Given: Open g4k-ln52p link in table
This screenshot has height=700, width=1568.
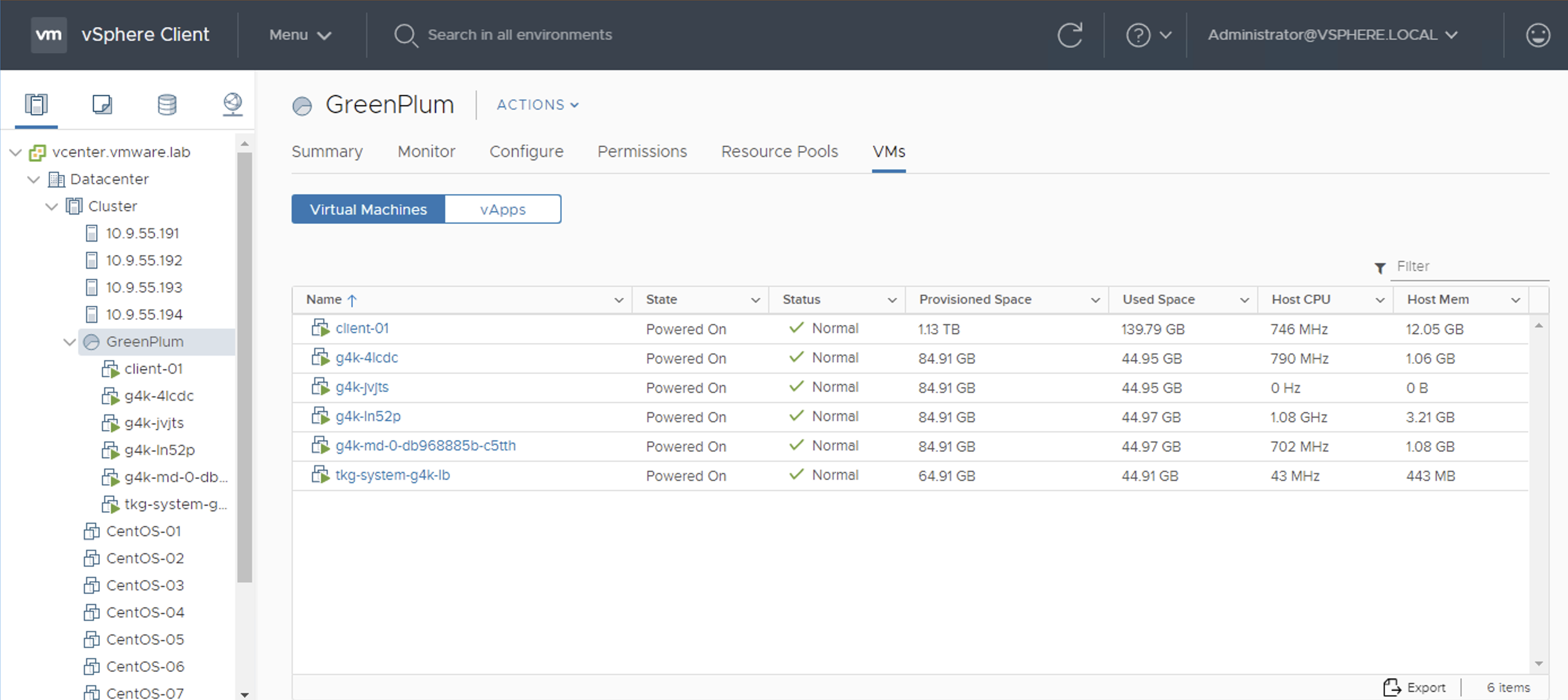Looking at the screenshot, I should coord(368,417).
